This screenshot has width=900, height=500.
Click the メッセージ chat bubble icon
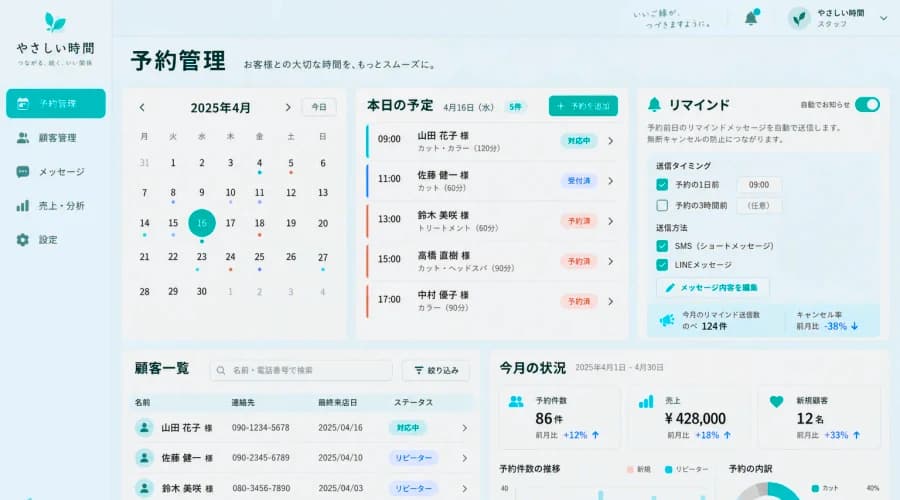point(22,172)
